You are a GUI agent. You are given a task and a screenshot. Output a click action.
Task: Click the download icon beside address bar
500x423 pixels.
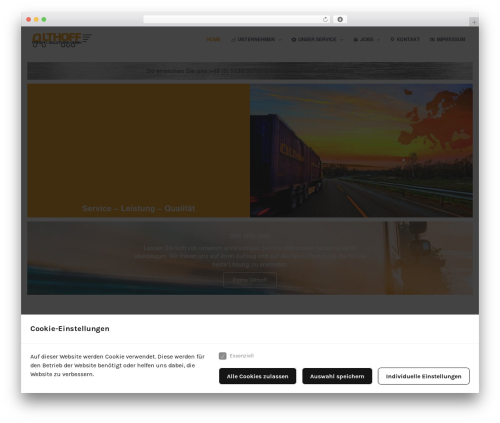340,20
